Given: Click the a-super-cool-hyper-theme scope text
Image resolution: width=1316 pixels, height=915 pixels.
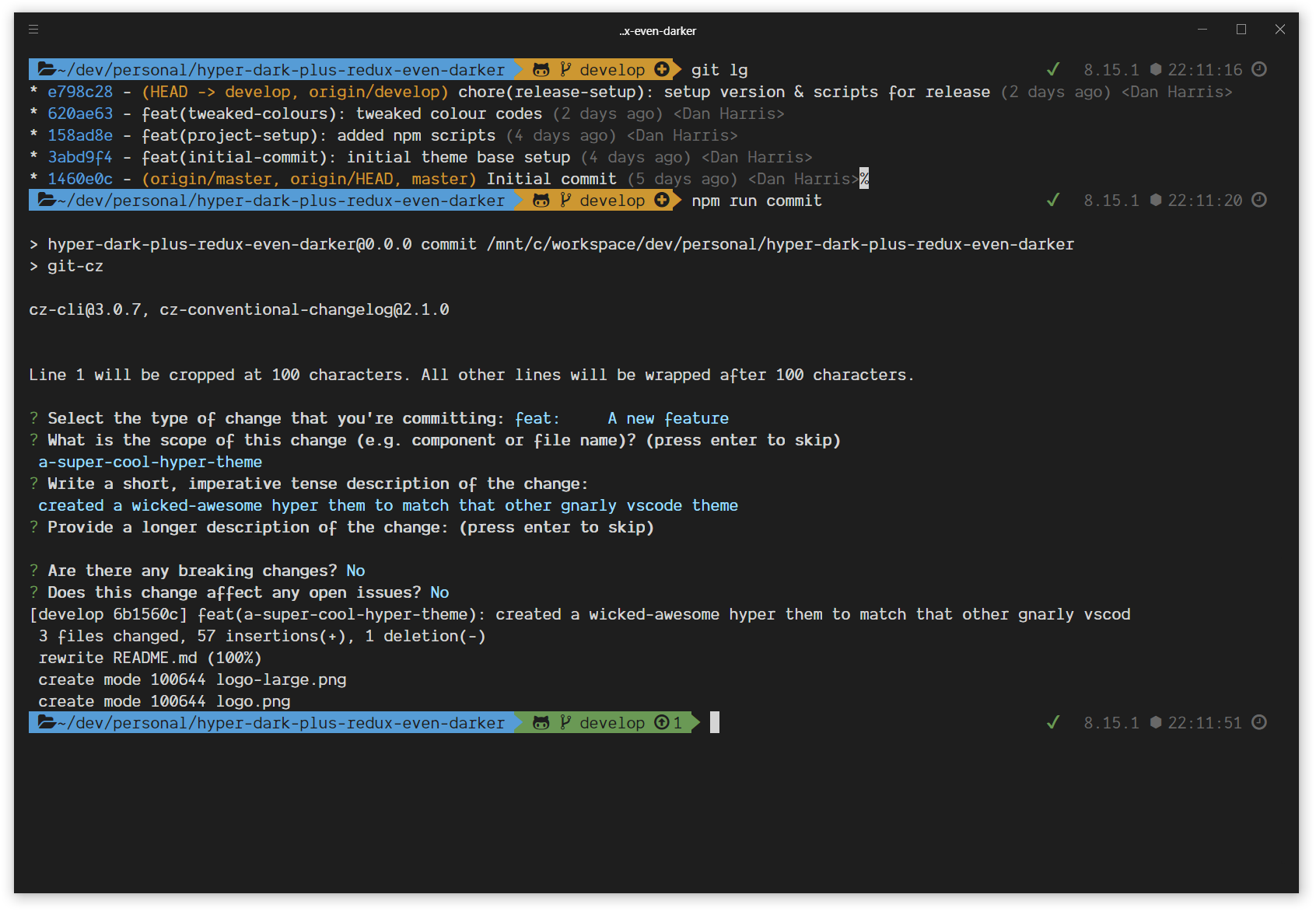Looking at the screenshot, I should [x=150, y=462].
